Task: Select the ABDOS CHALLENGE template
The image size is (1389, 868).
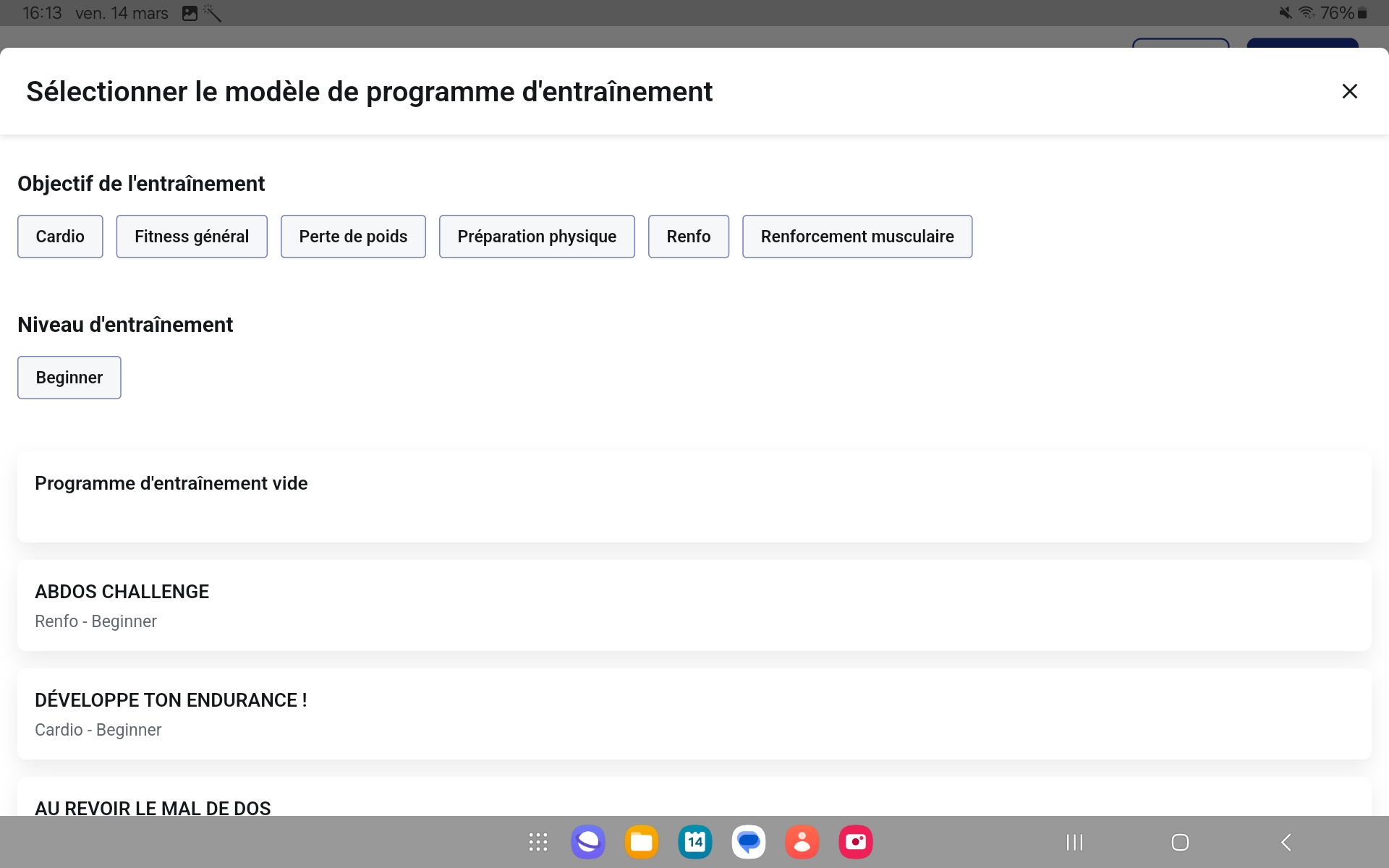Action: click(694, 605)
